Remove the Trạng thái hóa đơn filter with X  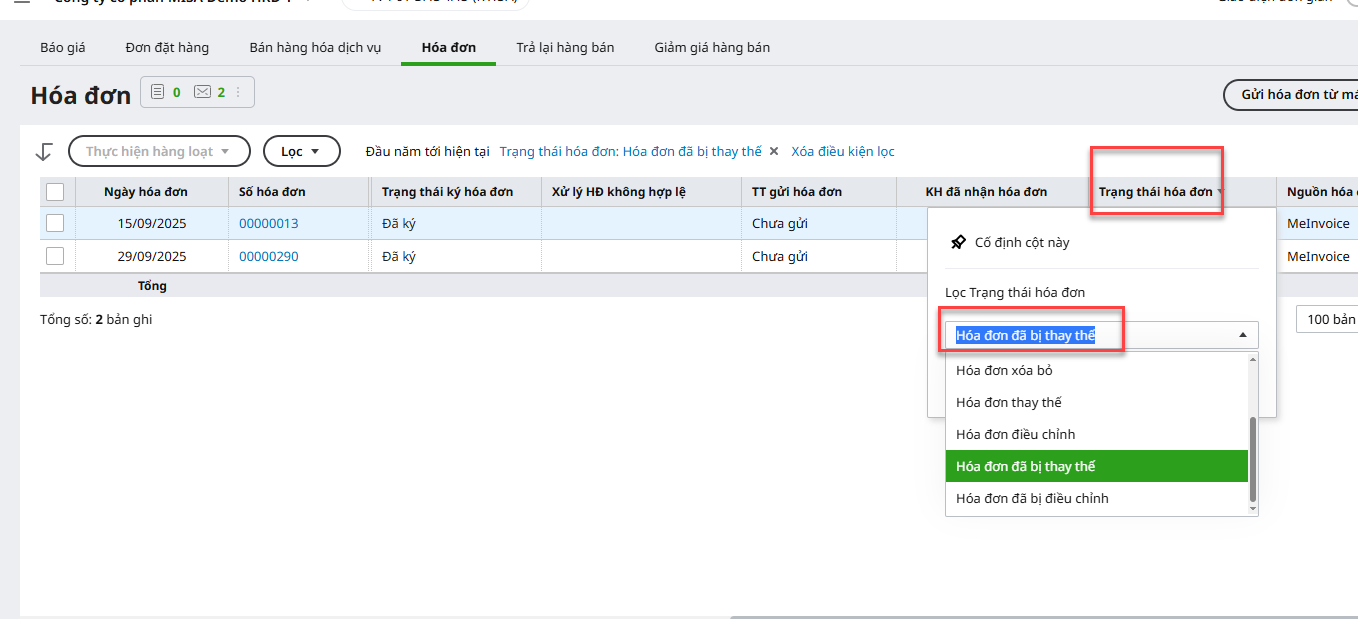773,151
